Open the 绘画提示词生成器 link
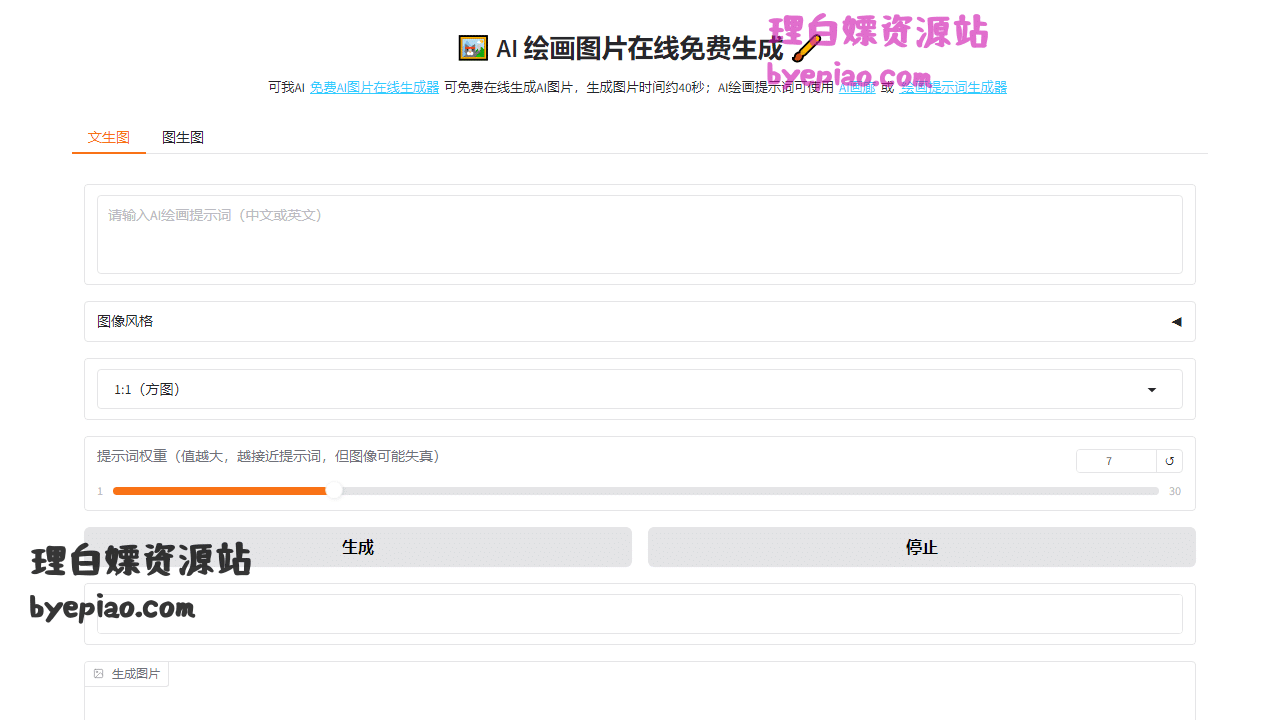1280x720 pixels. pyautogui.click(x=953, y=87)
